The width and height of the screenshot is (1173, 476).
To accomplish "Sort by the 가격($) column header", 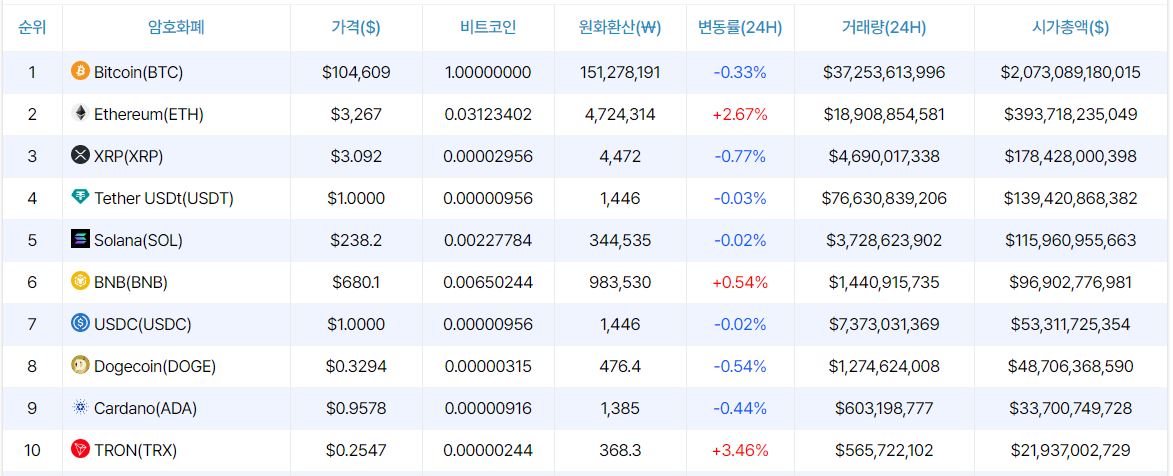I will tap(356, 28).
